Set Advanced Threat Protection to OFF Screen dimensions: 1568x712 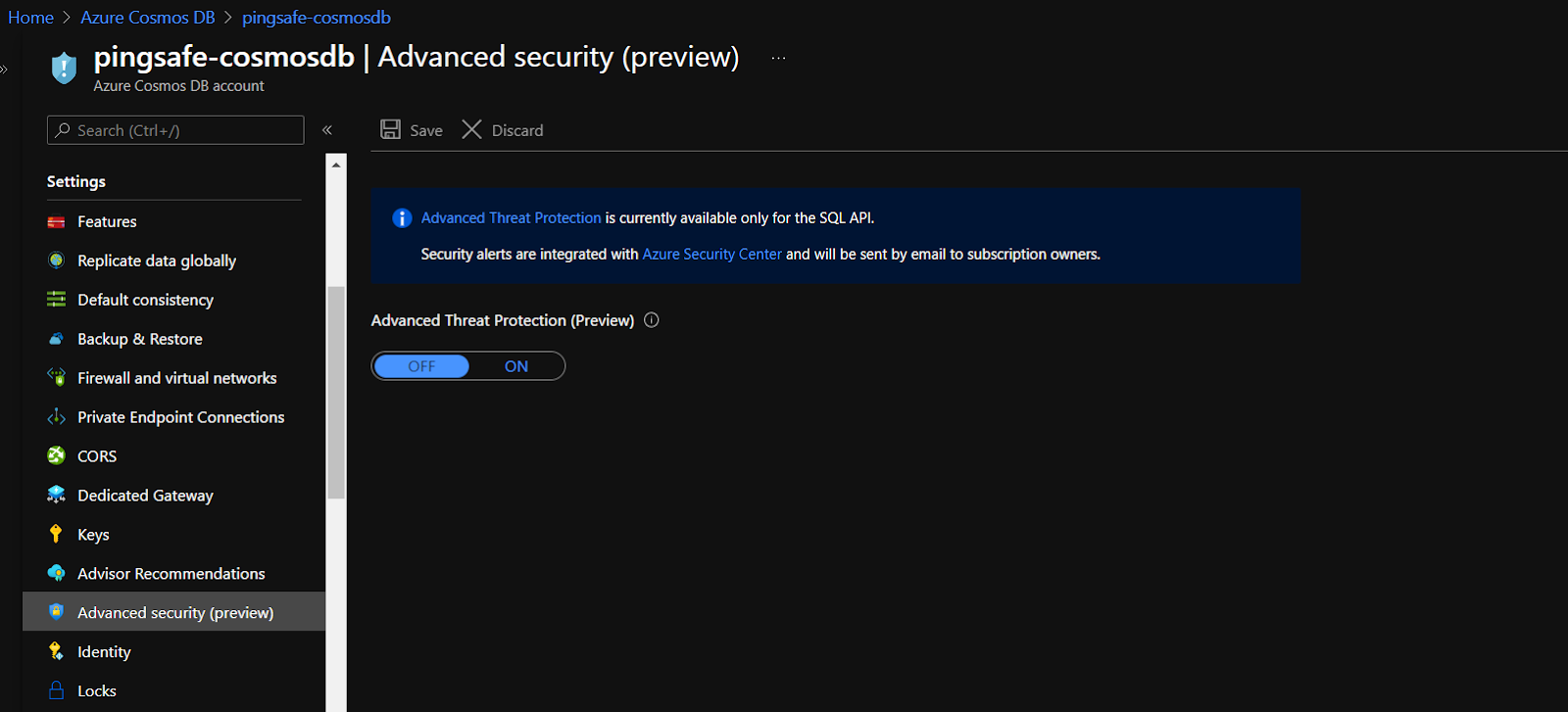point(421,366)
